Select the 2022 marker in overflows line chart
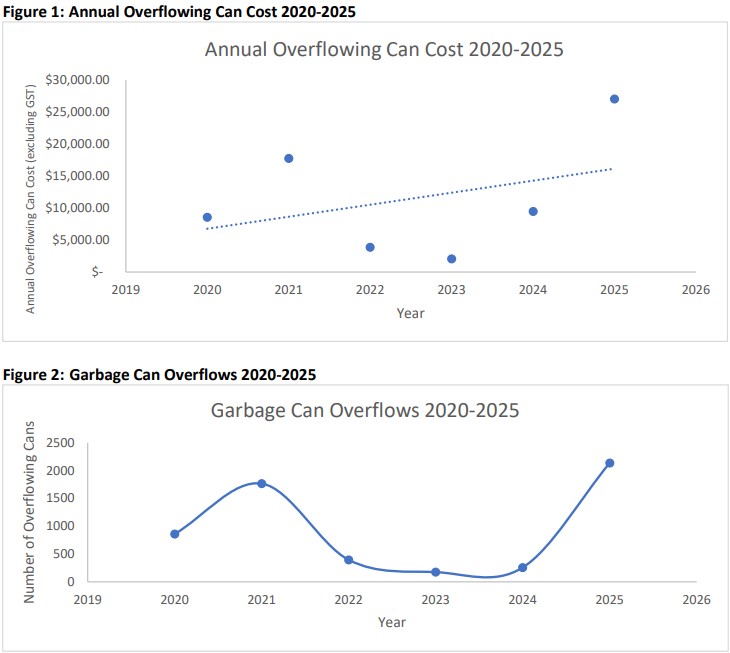The height and width of the screenshot is (653, 730). (x=349, y=560)
